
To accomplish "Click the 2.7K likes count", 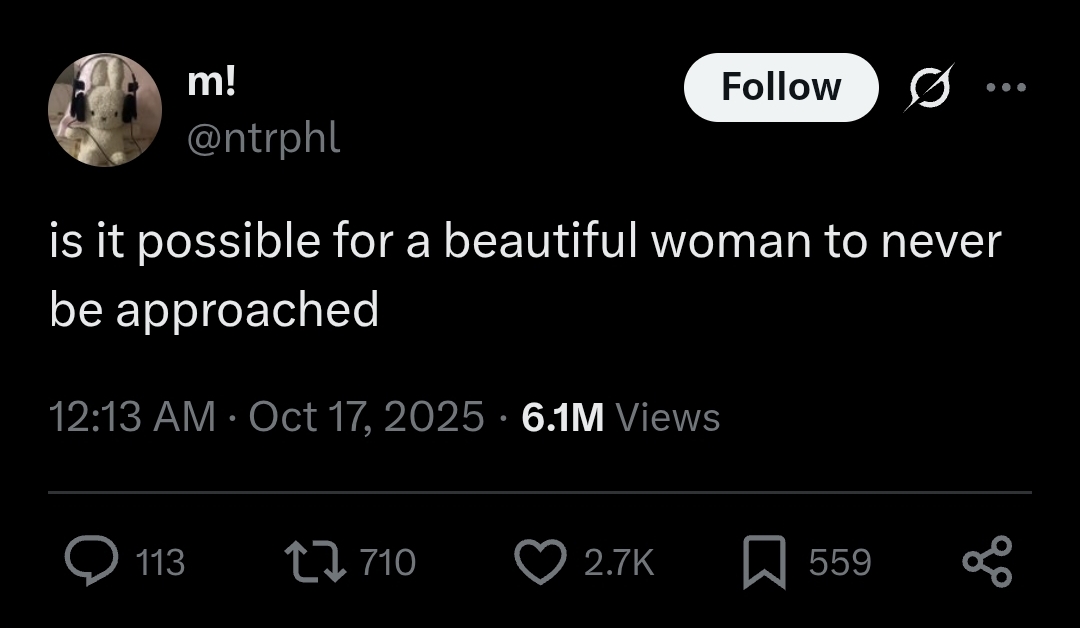I will point(617,563).
